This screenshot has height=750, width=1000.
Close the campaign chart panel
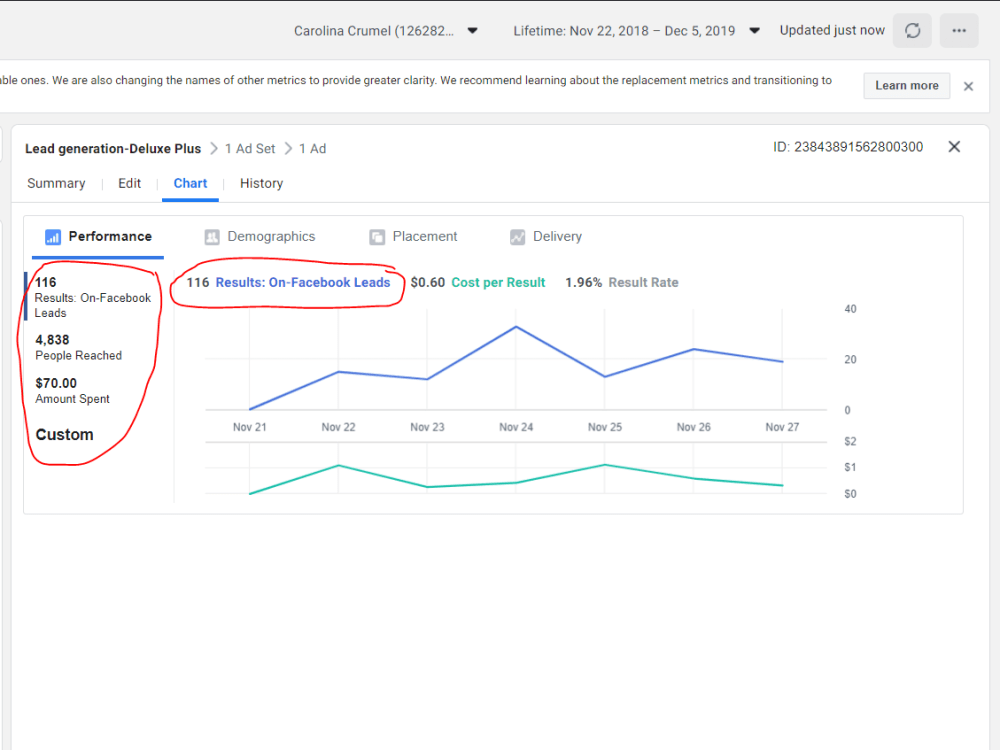click(954, 147)
